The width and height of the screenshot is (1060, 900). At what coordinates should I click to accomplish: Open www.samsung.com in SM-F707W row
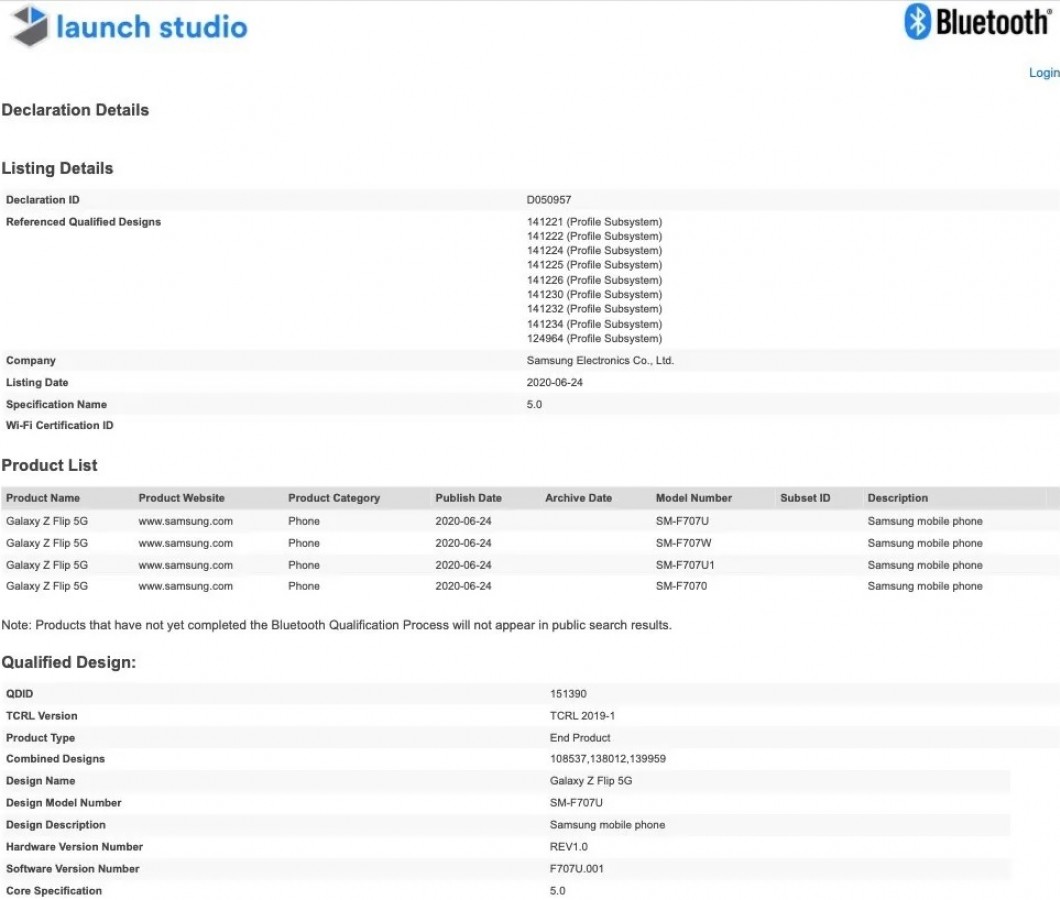[x=185, y=543]
